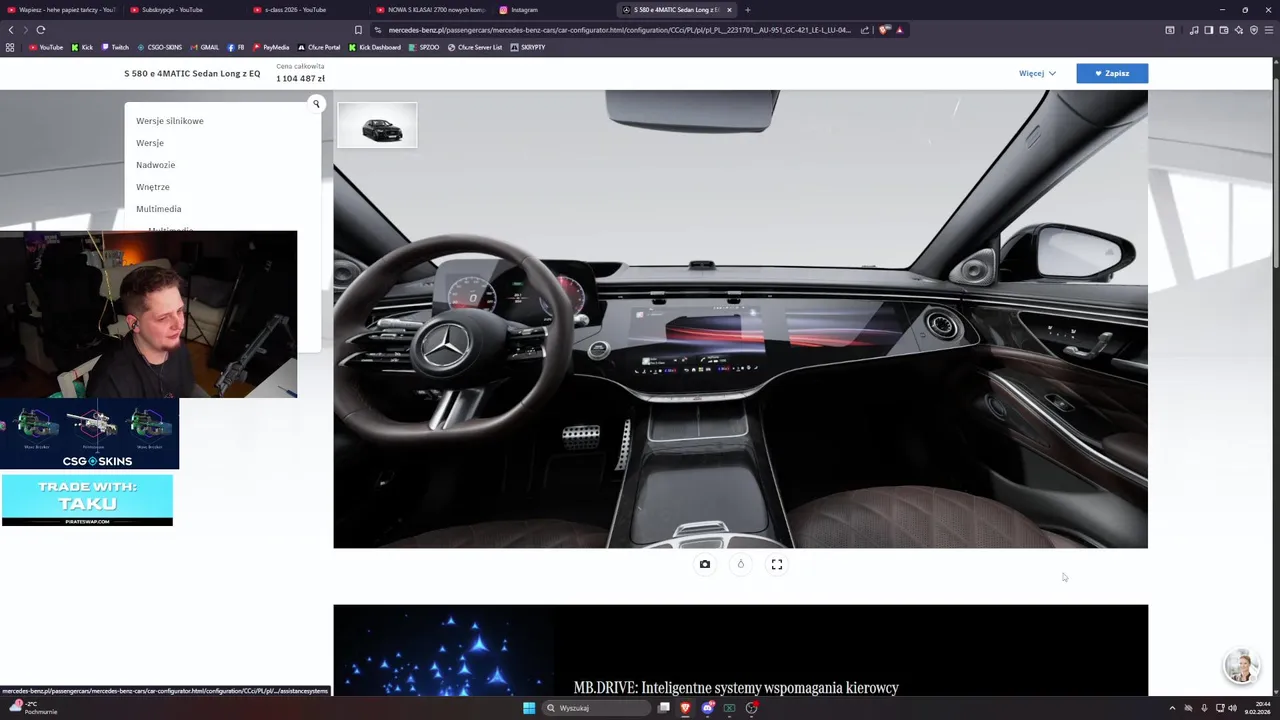Expand the Więcej dropdown
The image size is (1280, 720).
(1037, 73)
